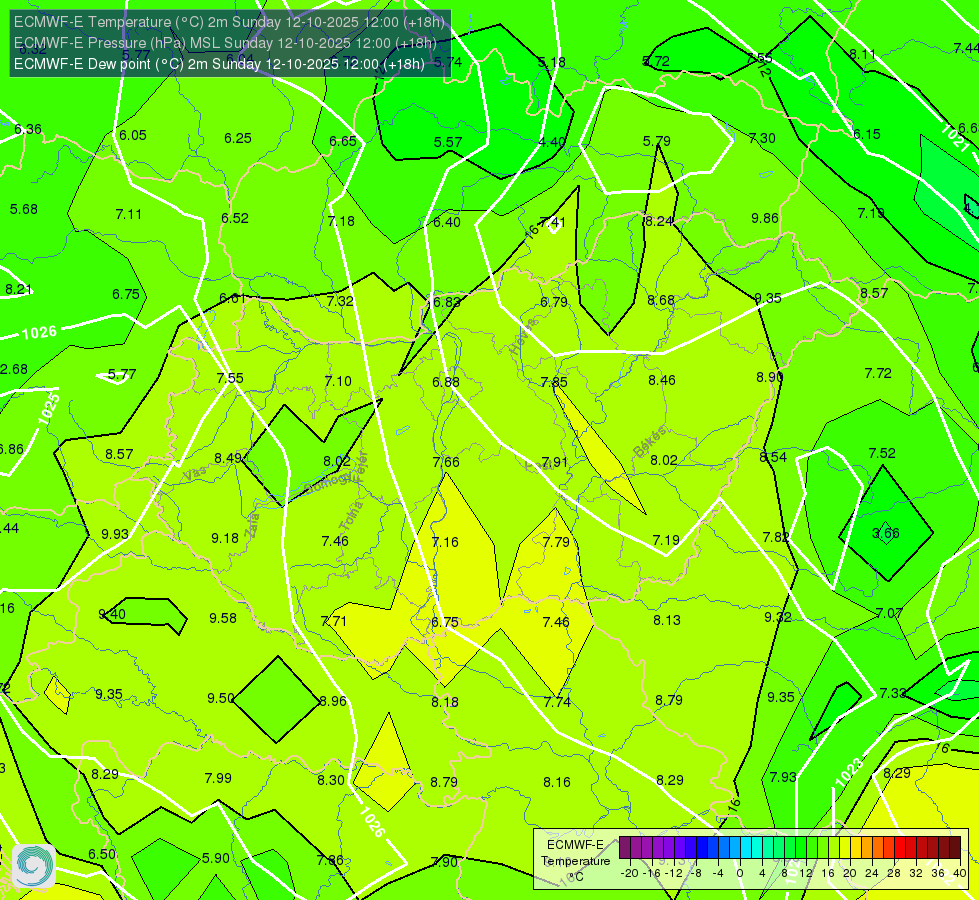
Task: Click the 3.66 value inside the diamond contour
Action: coord(885,533)
